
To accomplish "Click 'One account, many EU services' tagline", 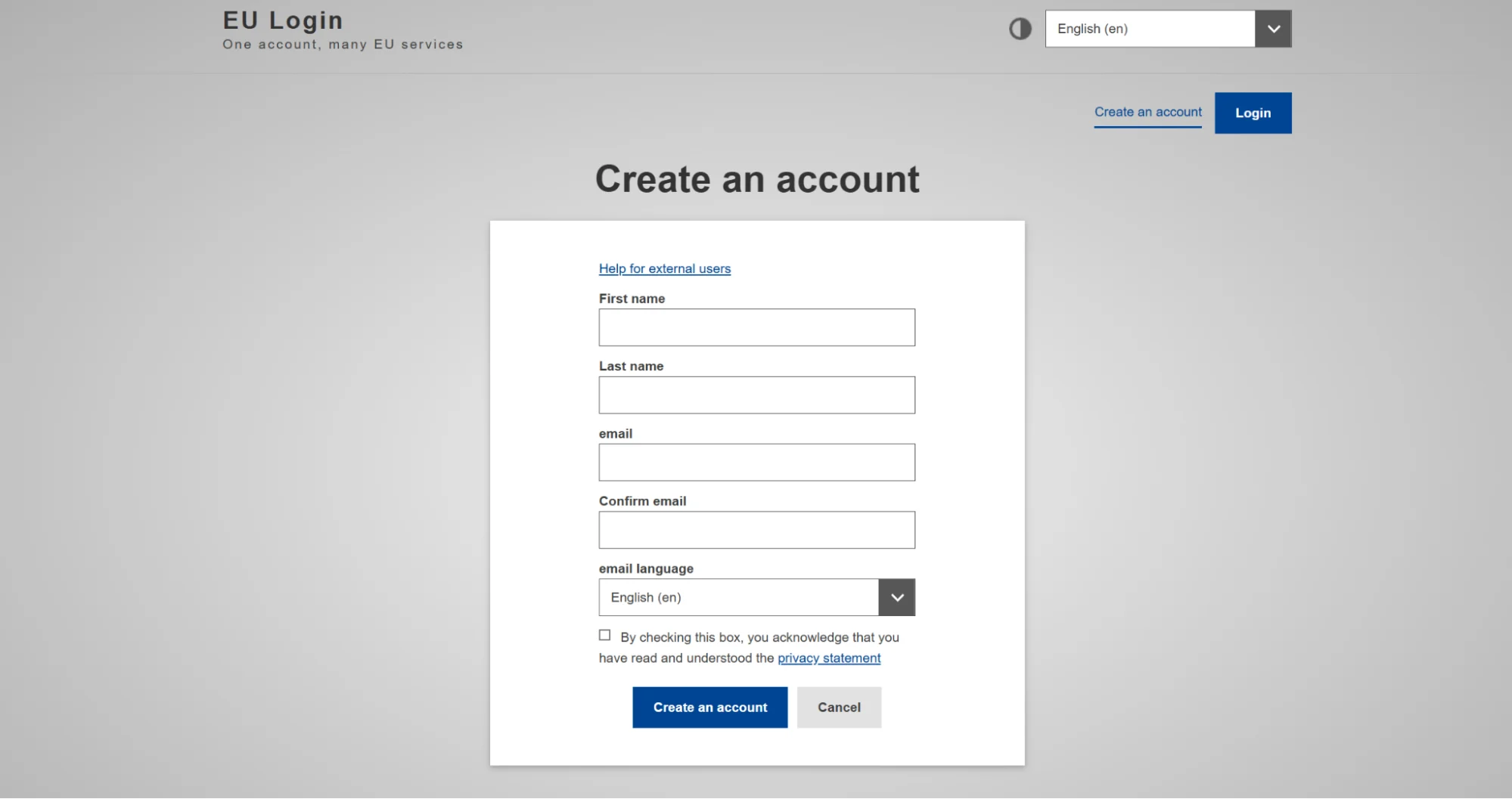I will pyautogui.click(x=343, y=45).
